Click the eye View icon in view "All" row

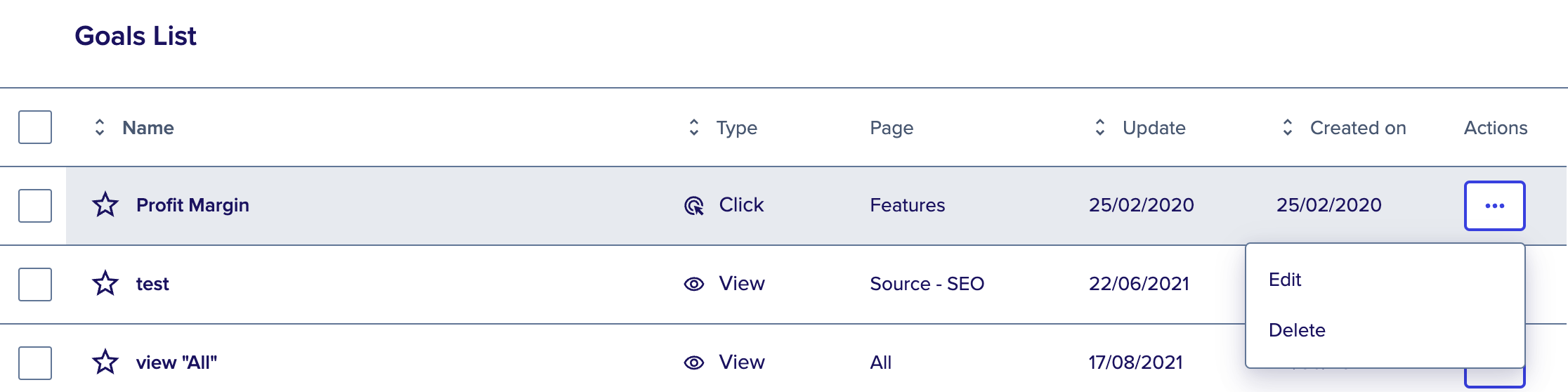694,362
